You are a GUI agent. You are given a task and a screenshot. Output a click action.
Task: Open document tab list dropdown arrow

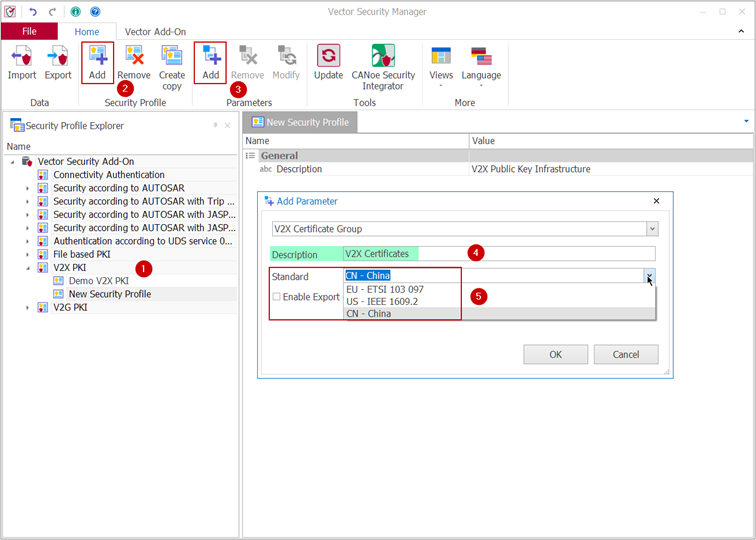tap(747, 121)
